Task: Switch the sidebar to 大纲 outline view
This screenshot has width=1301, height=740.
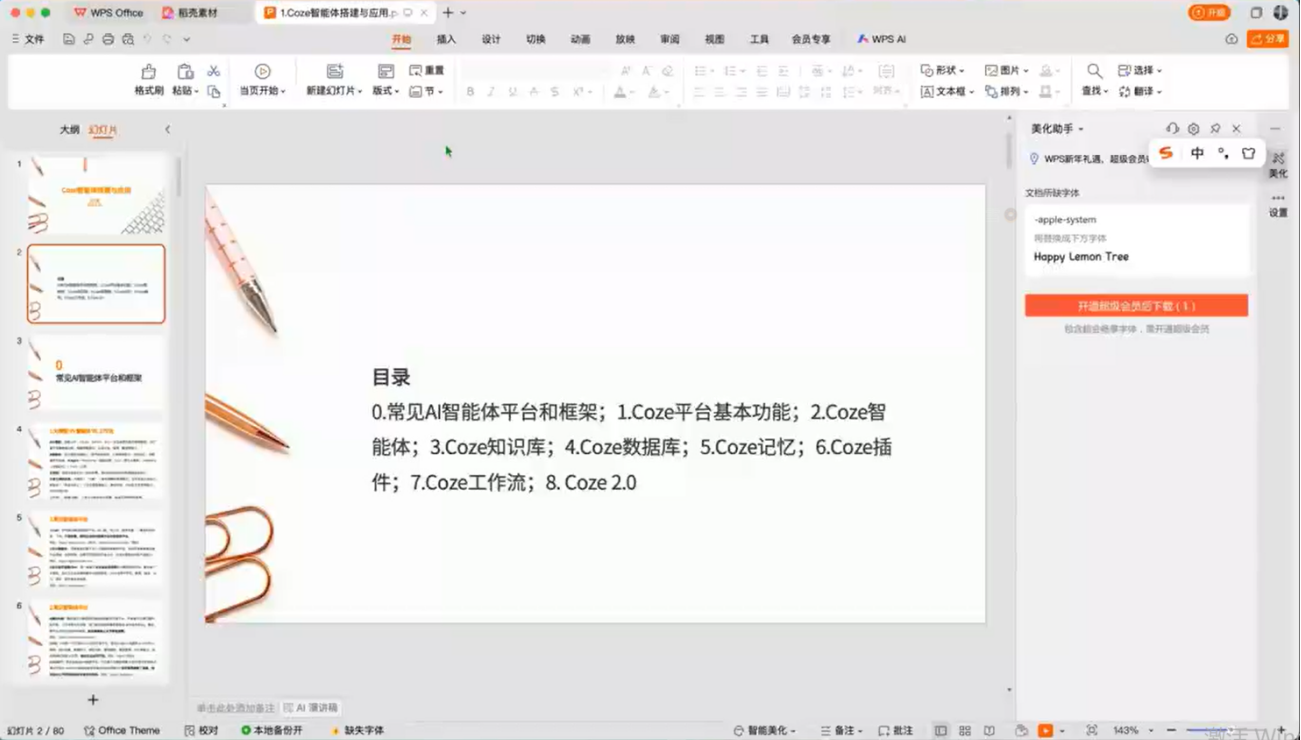Action: click(69, 130)
